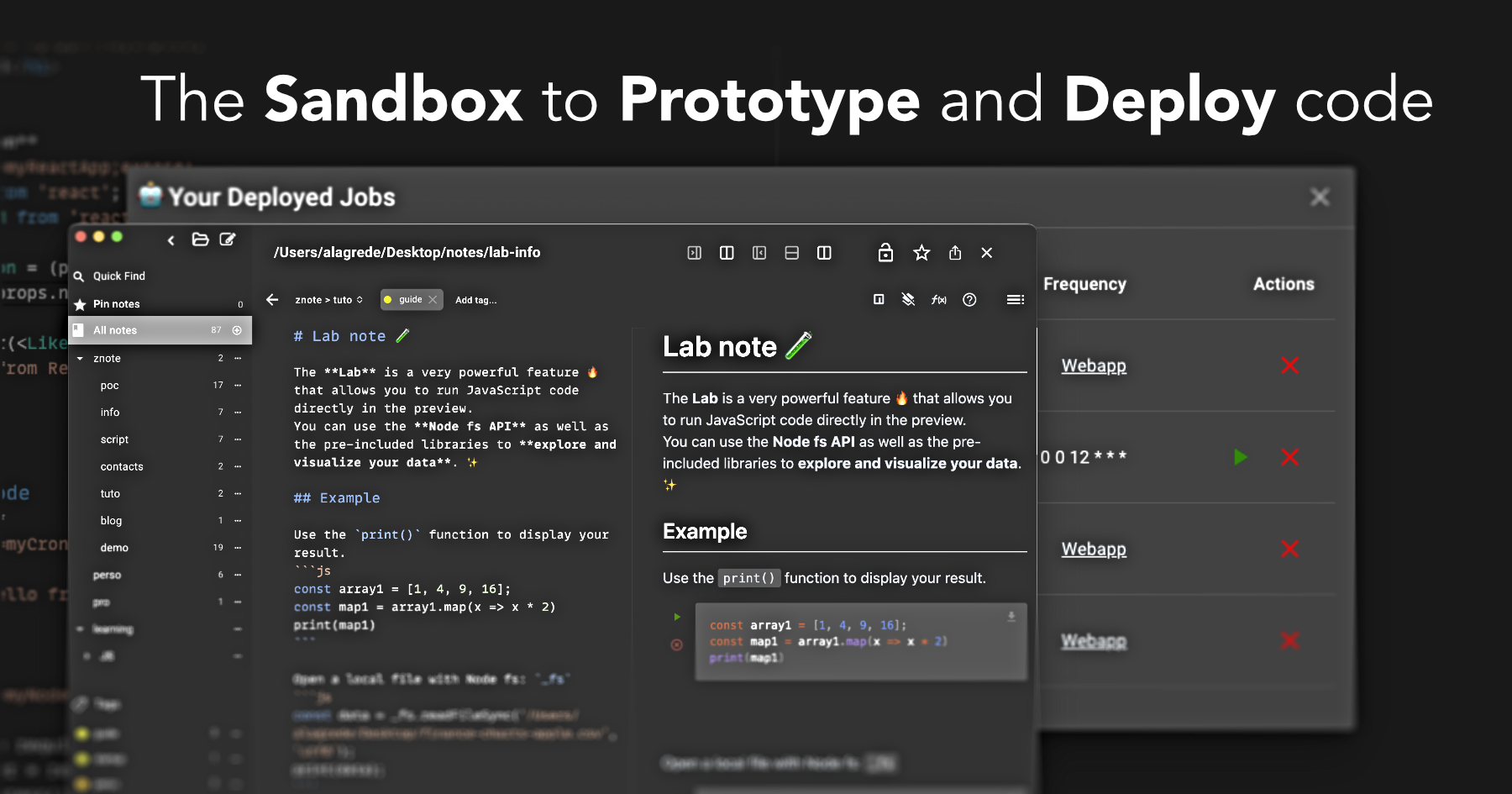Click the yellow dot on the guide tag
1512x794 pixels.
coord(388,300)
